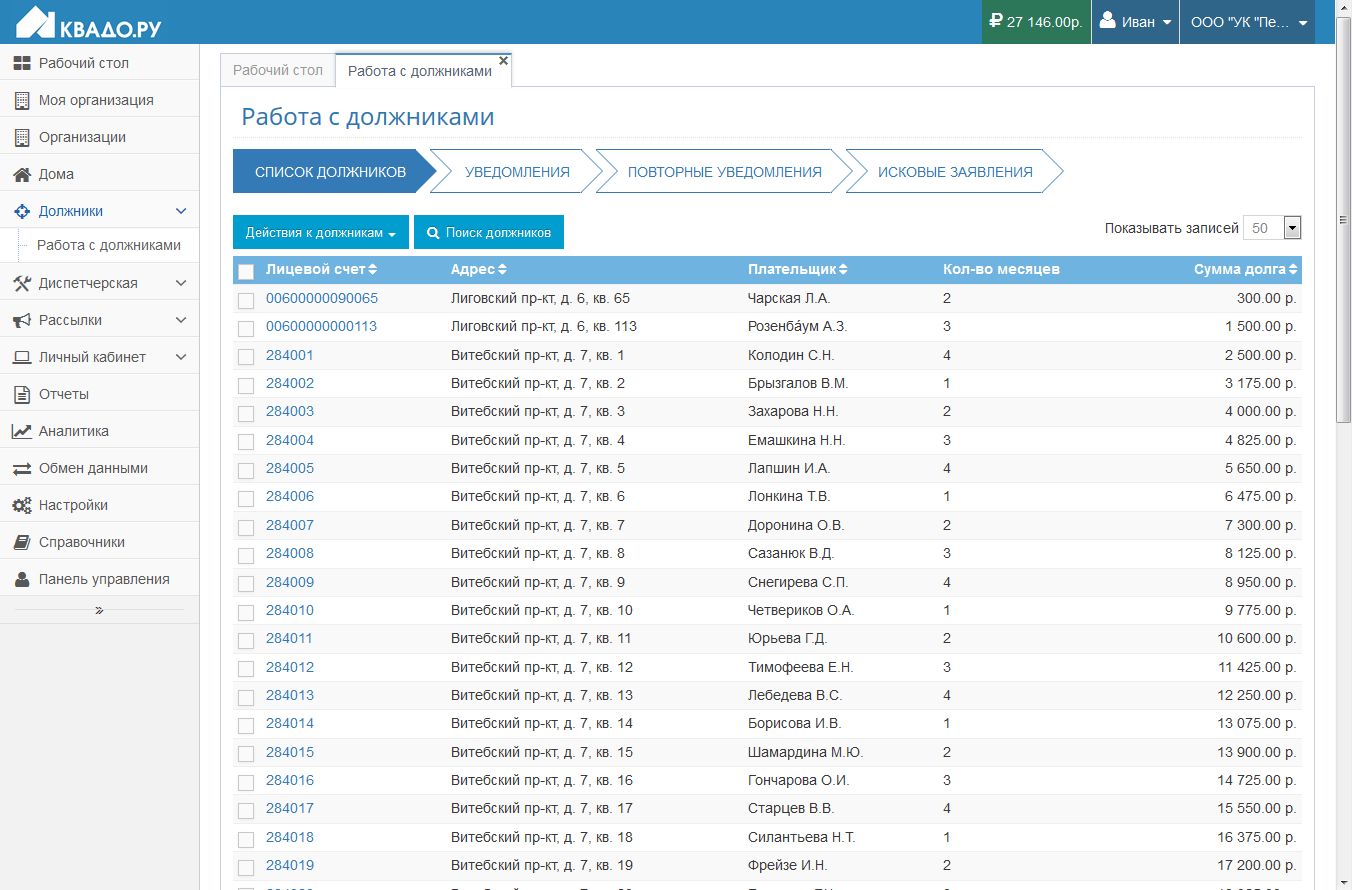Click debt amount 13 900.00 р.

click(1257, 752)
